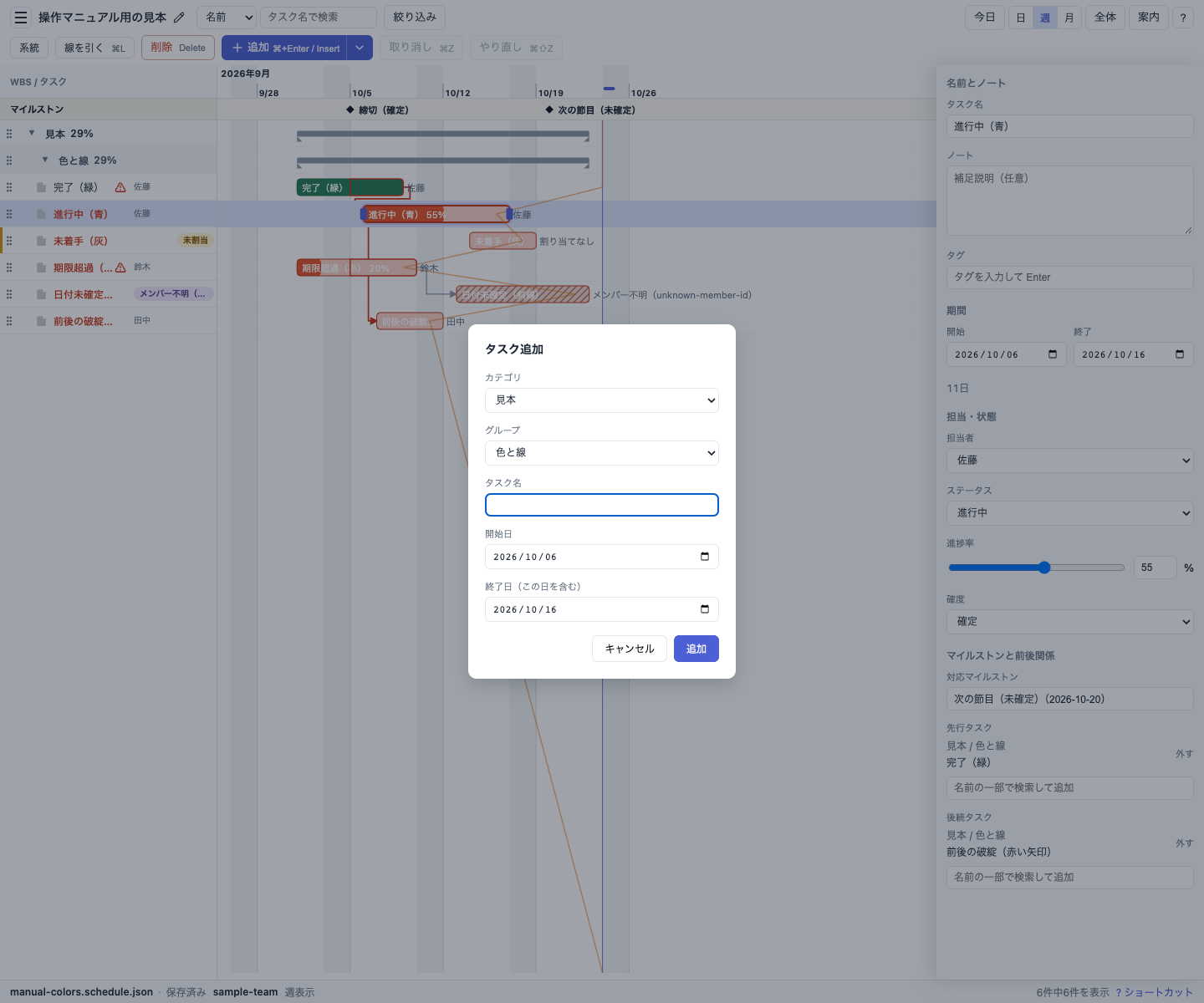Viewport: 1204px width, 1003px height.
Task: Click the キャンセル button
Action: click(630, 649)
